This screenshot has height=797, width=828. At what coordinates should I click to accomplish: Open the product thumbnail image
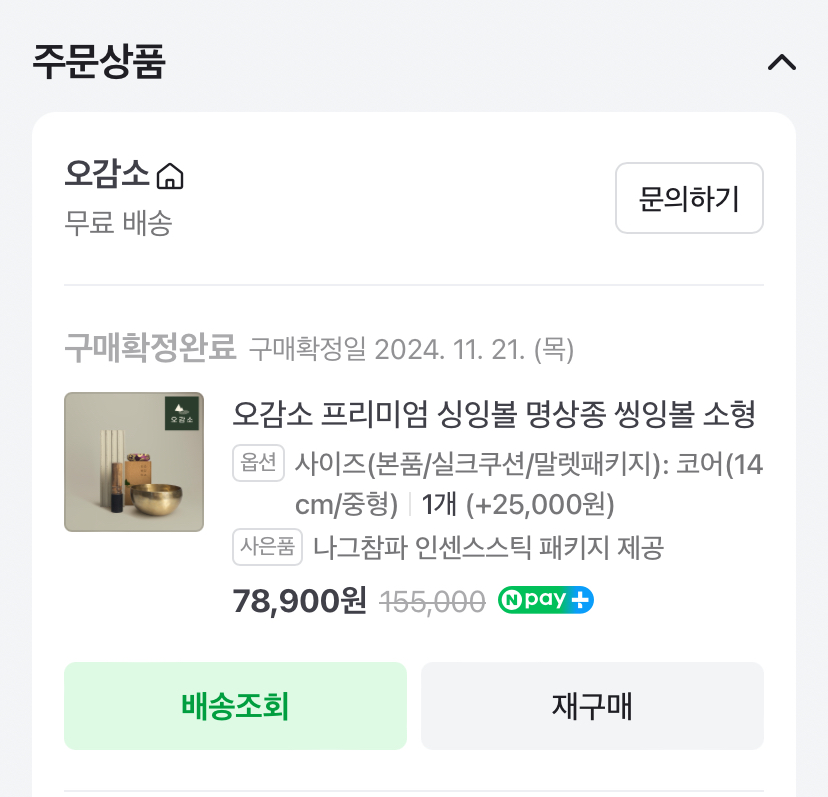[133, 462]
